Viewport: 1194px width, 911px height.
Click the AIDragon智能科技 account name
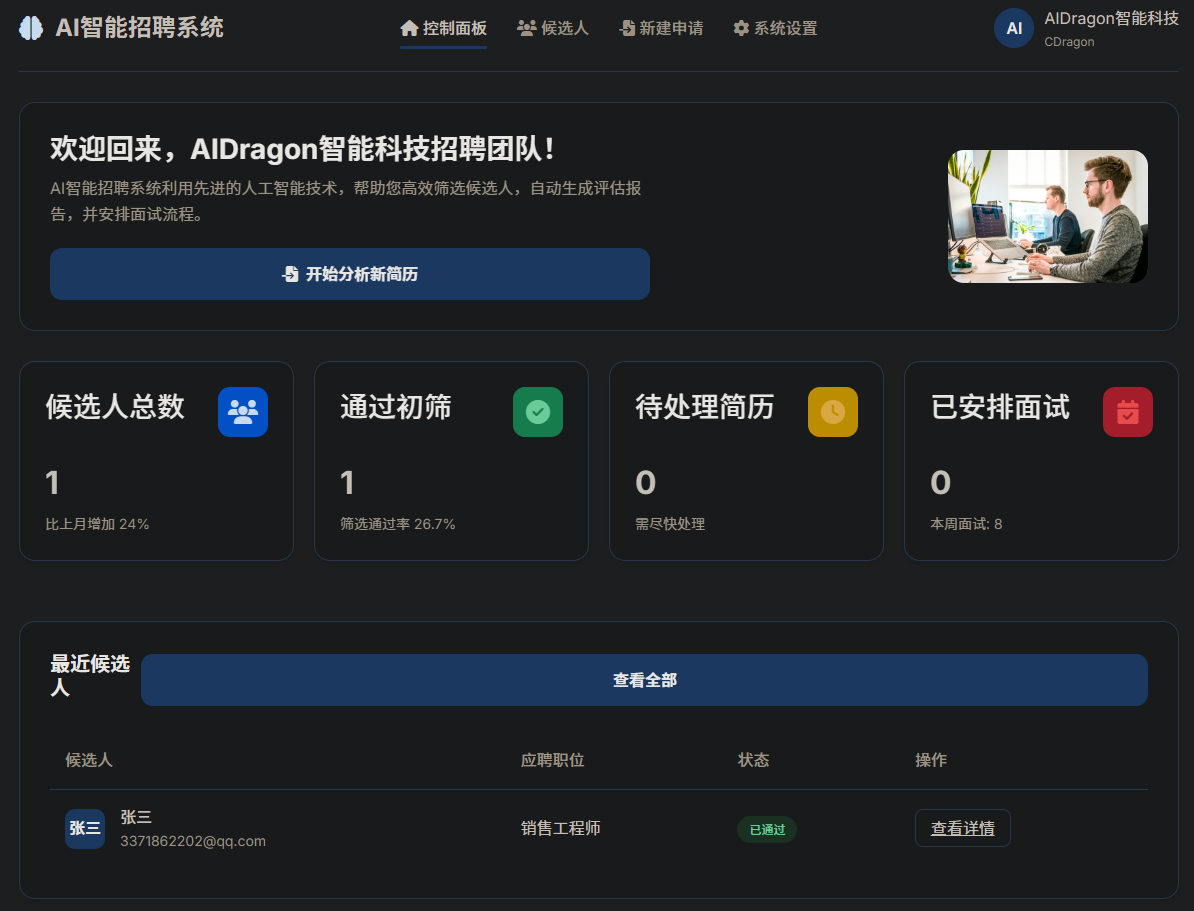pos(1111,19)
